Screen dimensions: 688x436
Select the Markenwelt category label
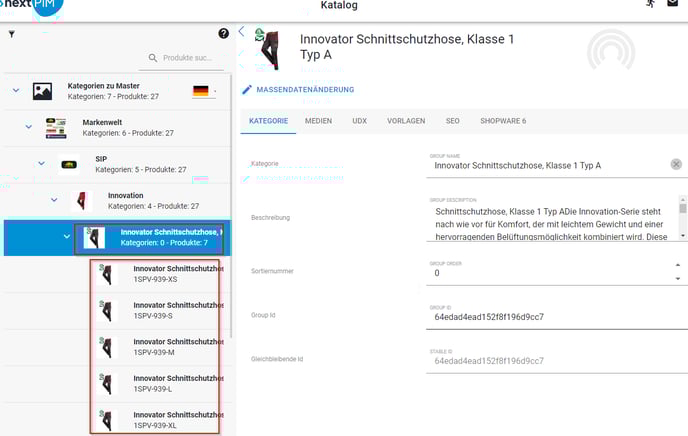tap(102, 122)
